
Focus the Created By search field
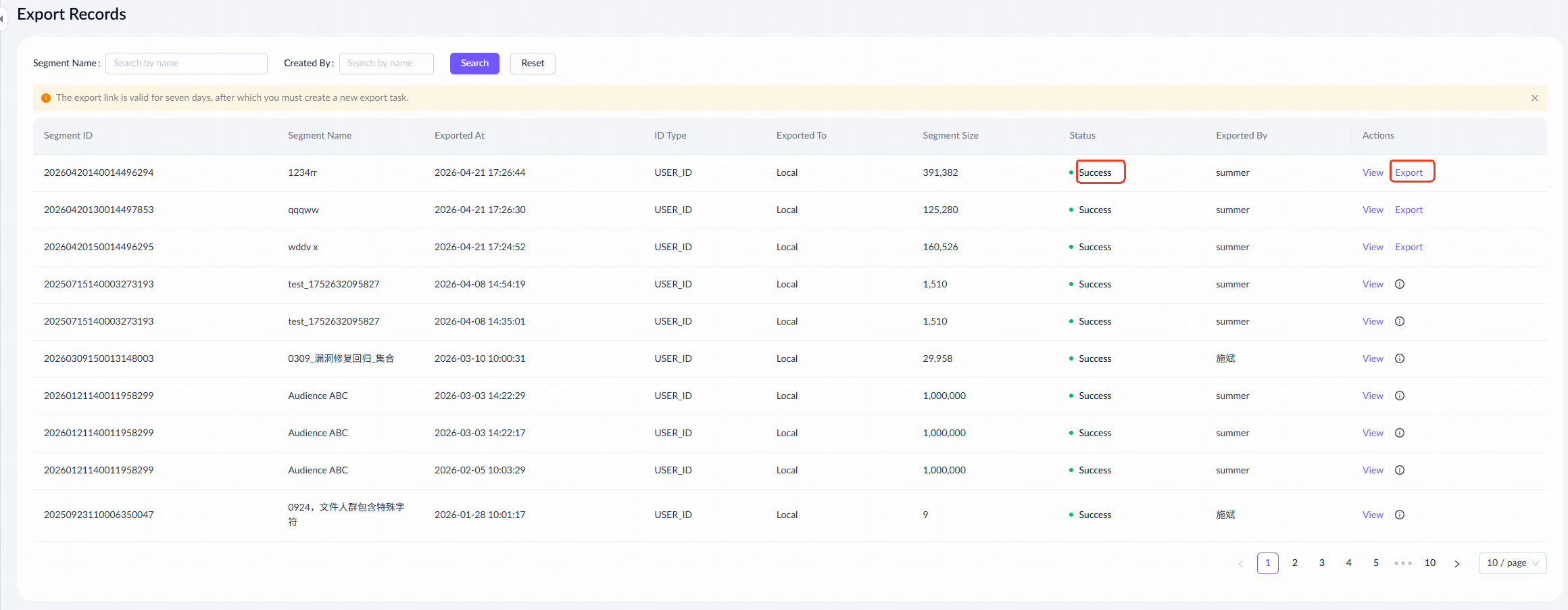387,64
